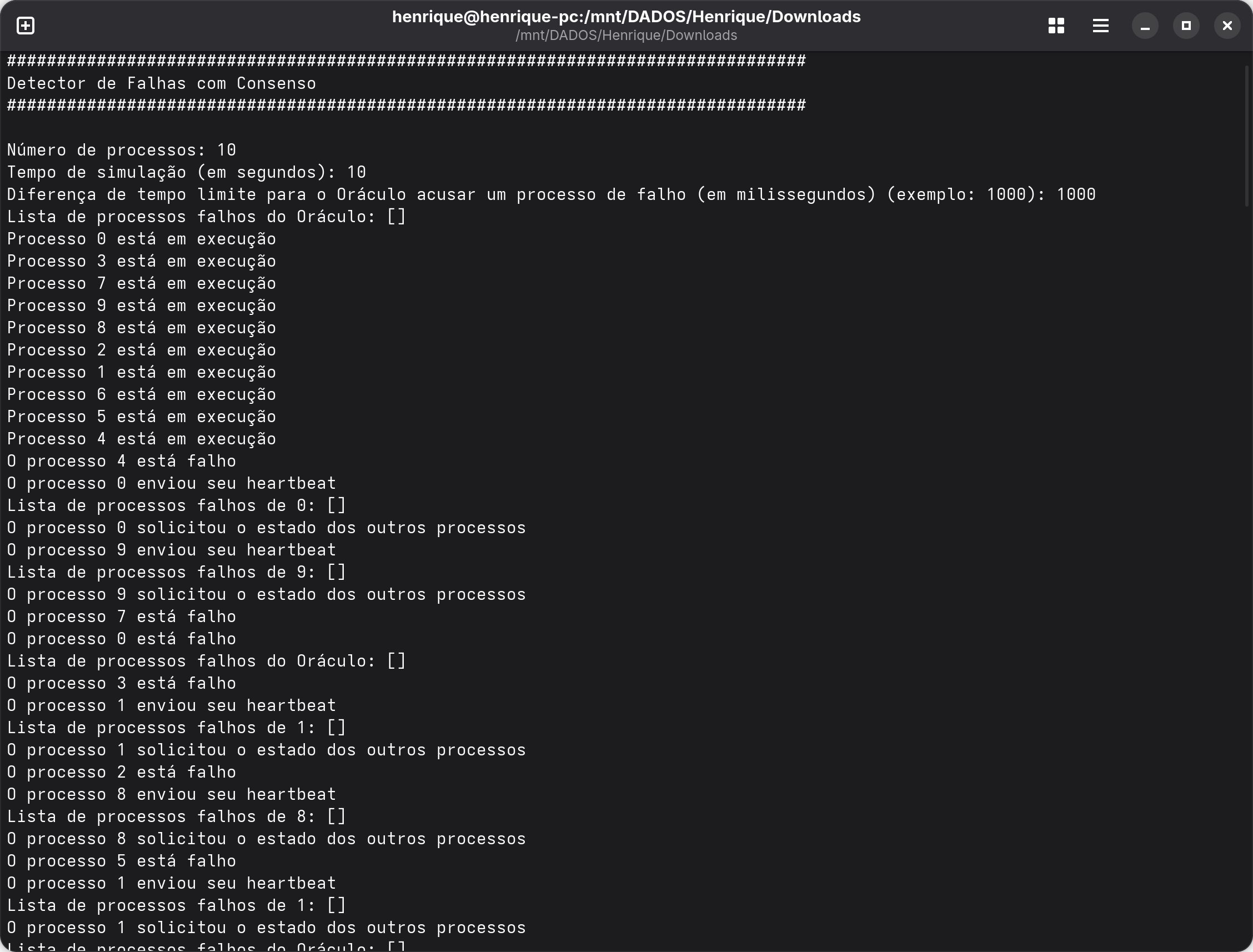Image resolution: width=1253 pixels, height=952 pixels.
Task: Click 'O processo 5 está falho' line
Action: (121, 861)
